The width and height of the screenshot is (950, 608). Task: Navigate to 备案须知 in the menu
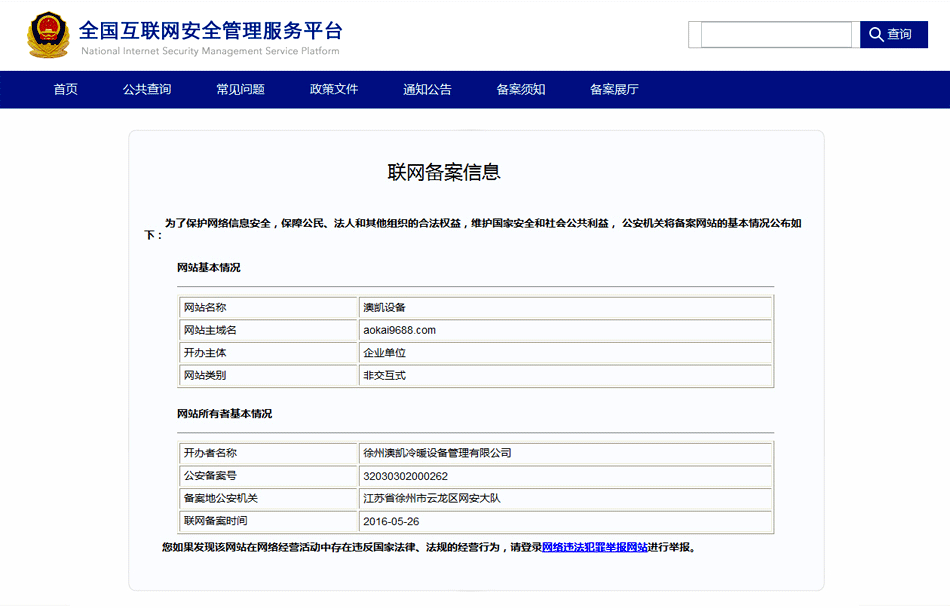(x=521, y=89)
